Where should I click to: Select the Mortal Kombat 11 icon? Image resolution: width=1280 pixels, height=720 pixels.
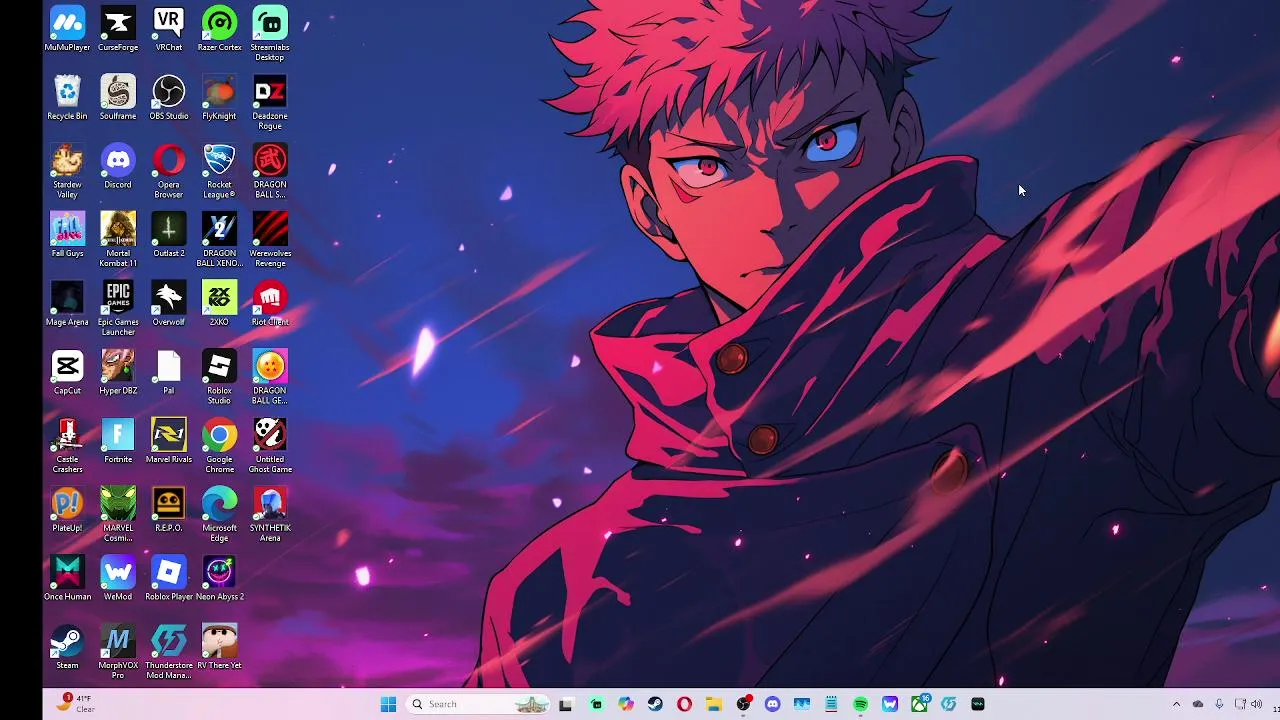[x=118, y=240]
